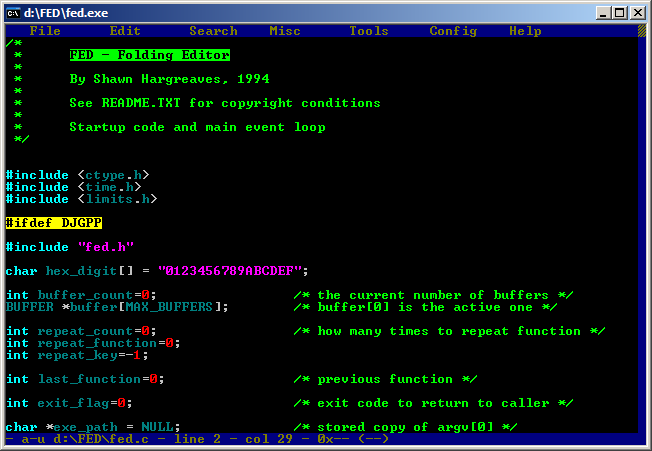Open the Misc menu
Viewport: 652px width, 451px height.
coord(285,31)
